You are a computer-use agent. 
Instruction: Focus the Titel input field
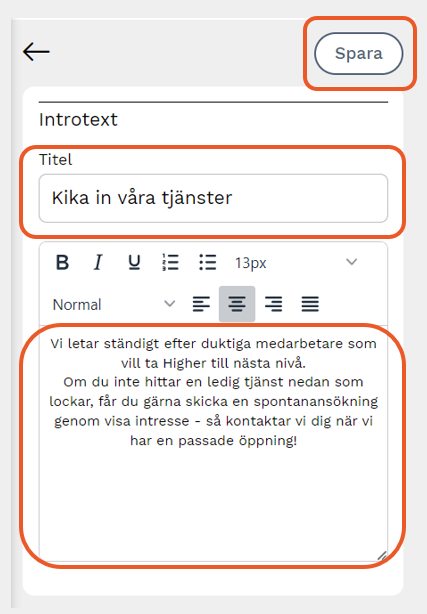(x=213, y=198)
